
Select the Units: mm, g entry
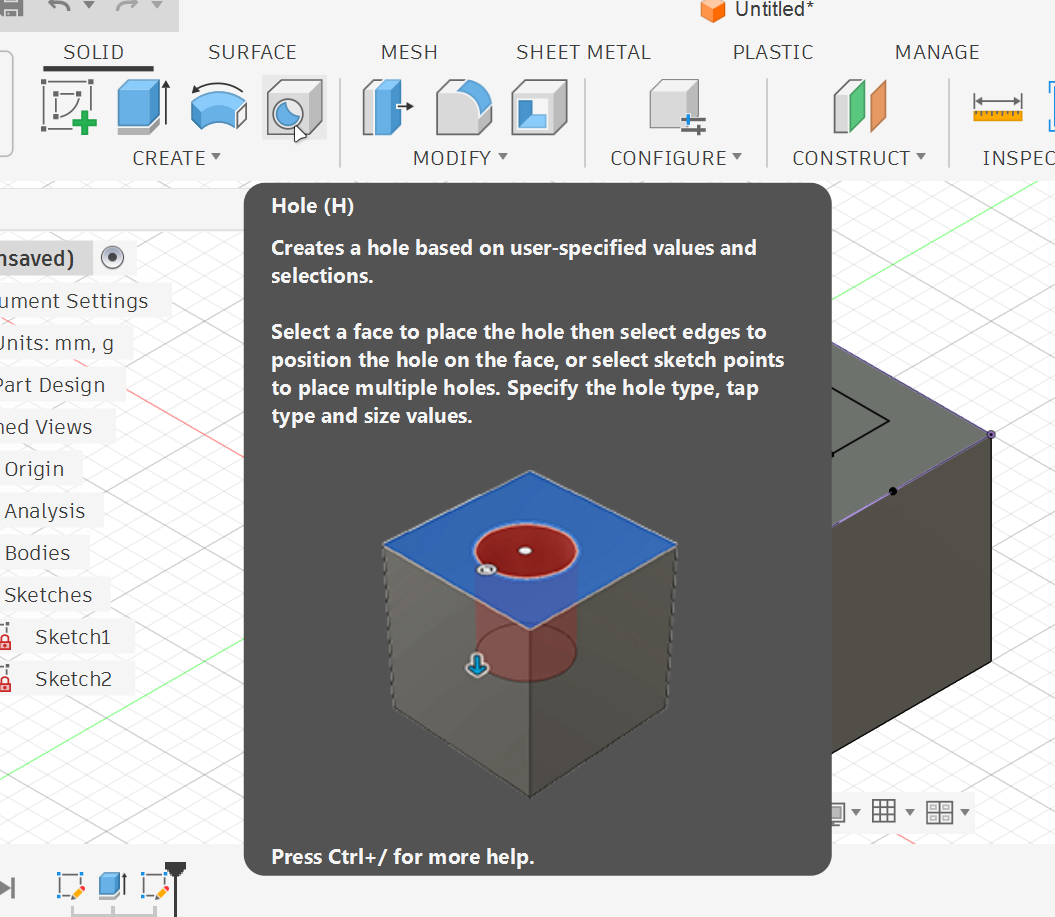click(x=57, y=343)
